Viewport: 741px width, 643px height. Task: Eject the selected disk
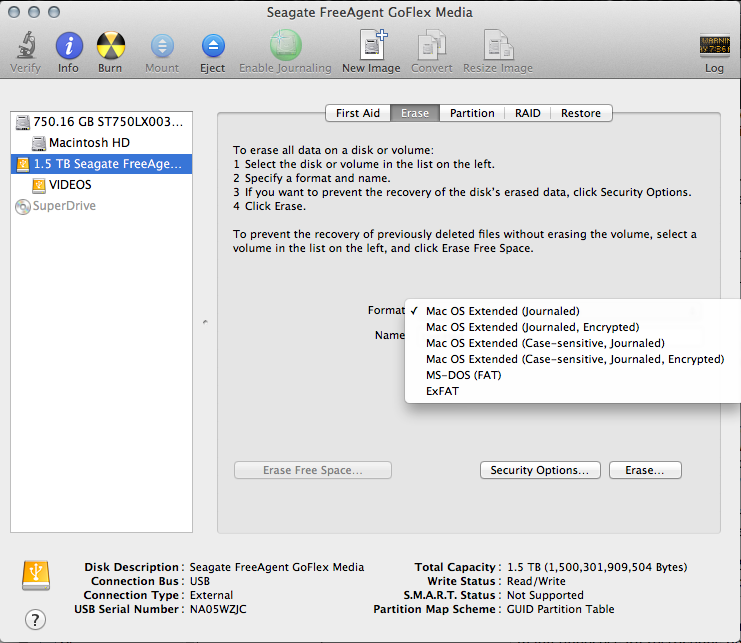click(x=213, y=46)
